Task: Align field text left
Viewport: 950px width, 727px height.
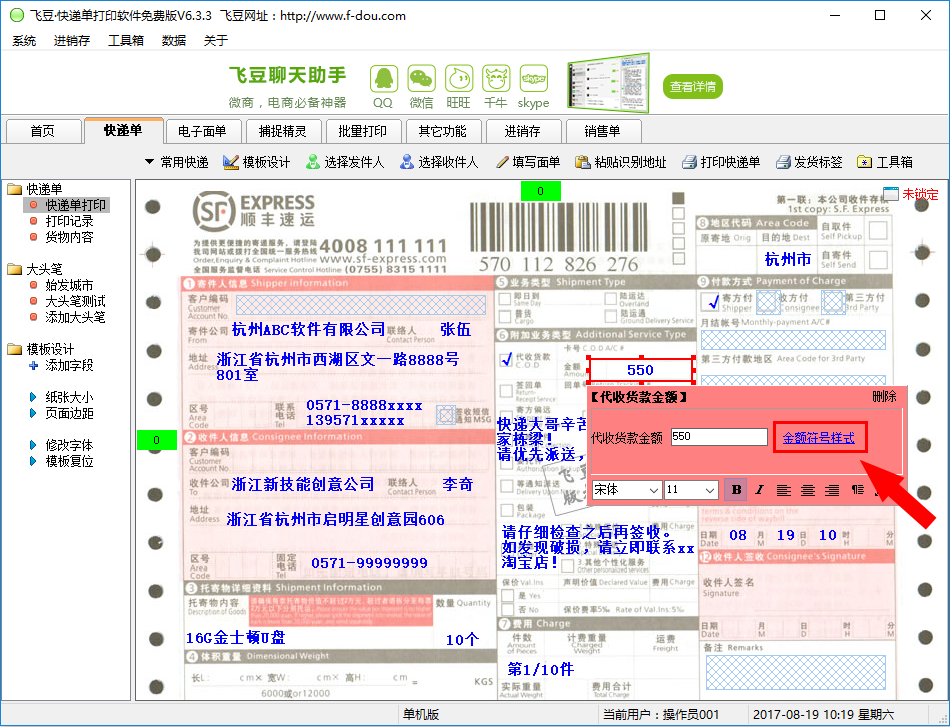Action: tap(784, 490)
